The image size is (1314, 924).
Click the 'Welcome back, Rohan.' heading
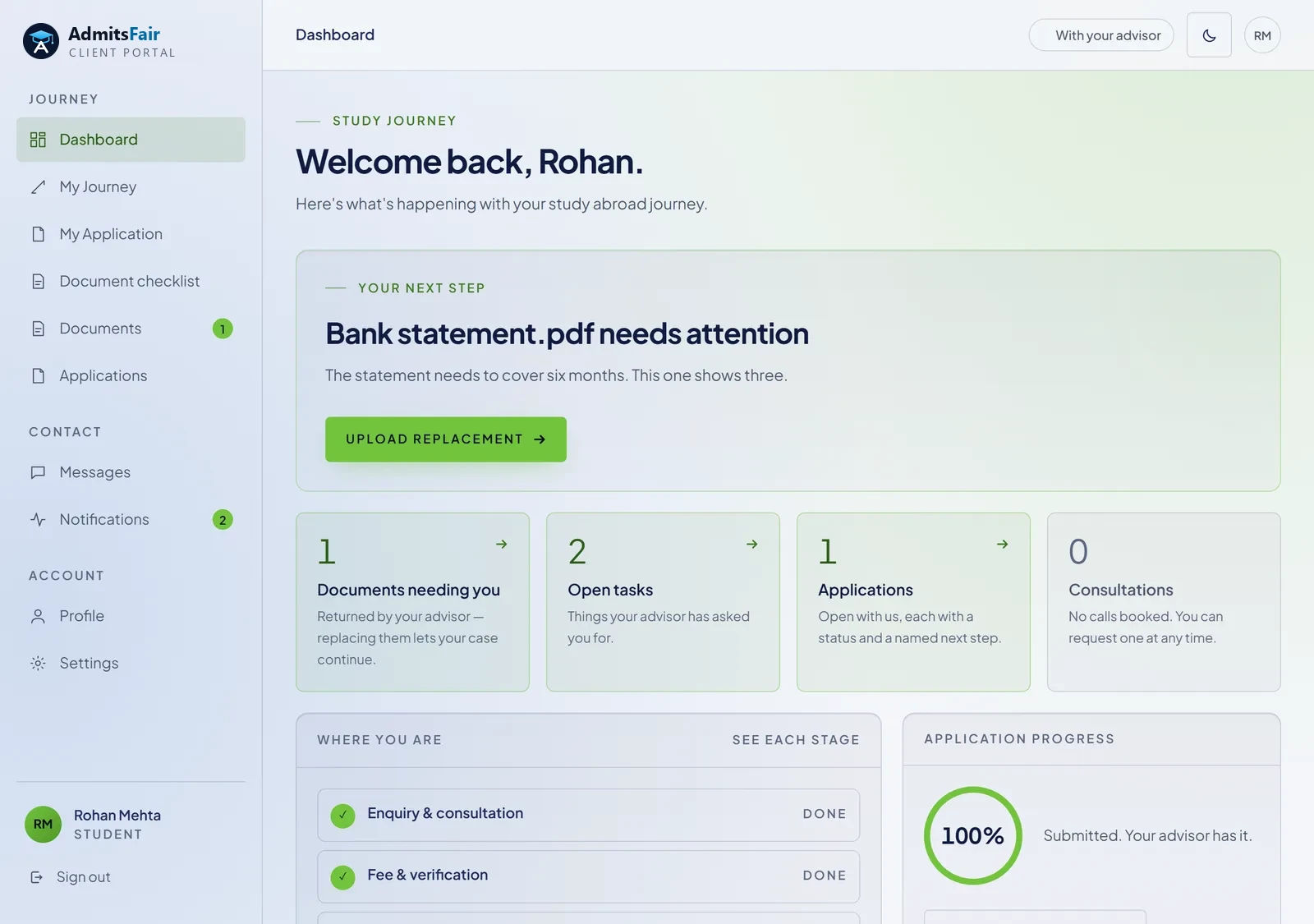click(469, 162)
